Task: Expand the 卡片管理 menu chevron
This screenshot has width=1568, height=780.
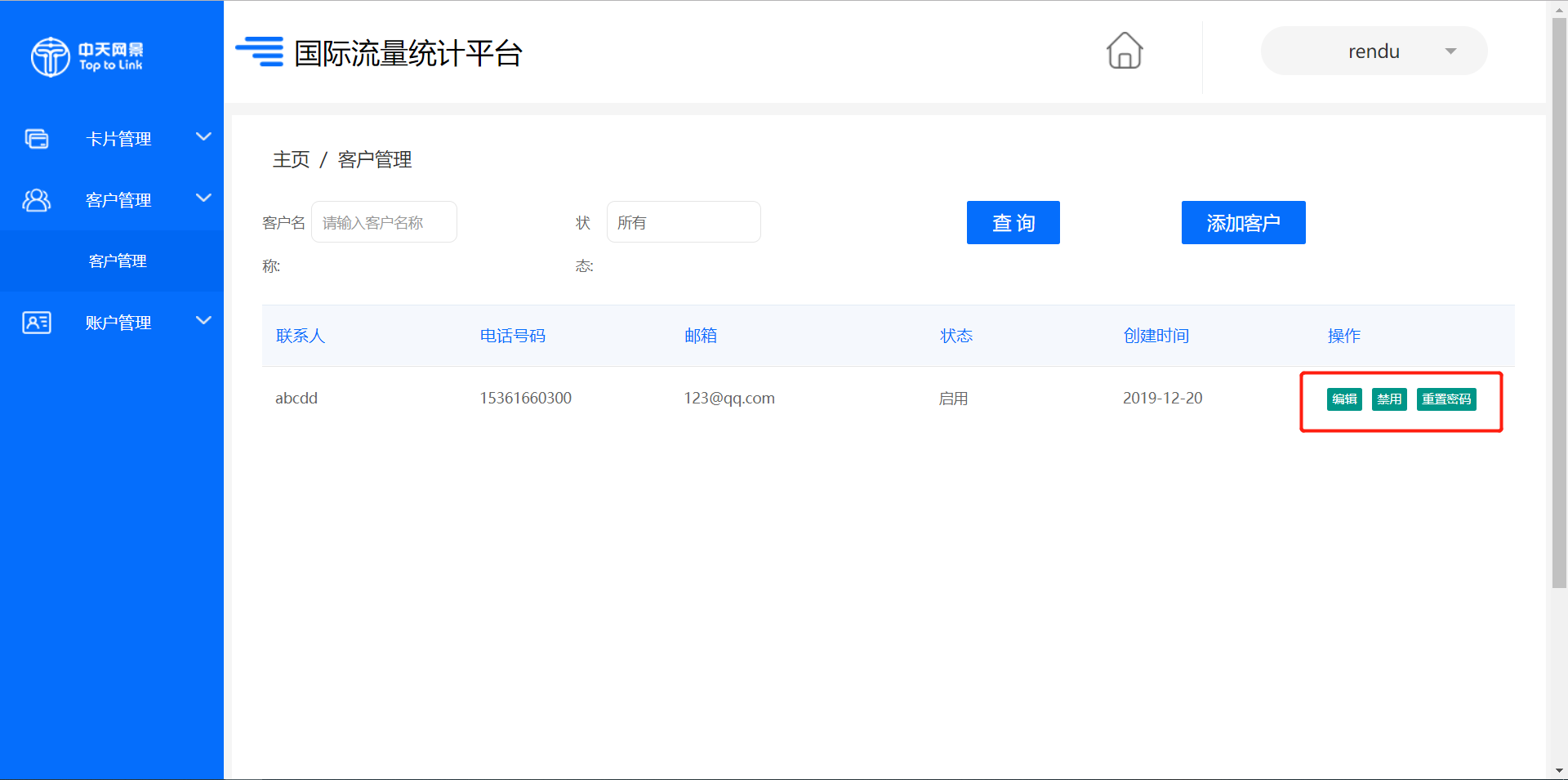Action: (204, 136)
